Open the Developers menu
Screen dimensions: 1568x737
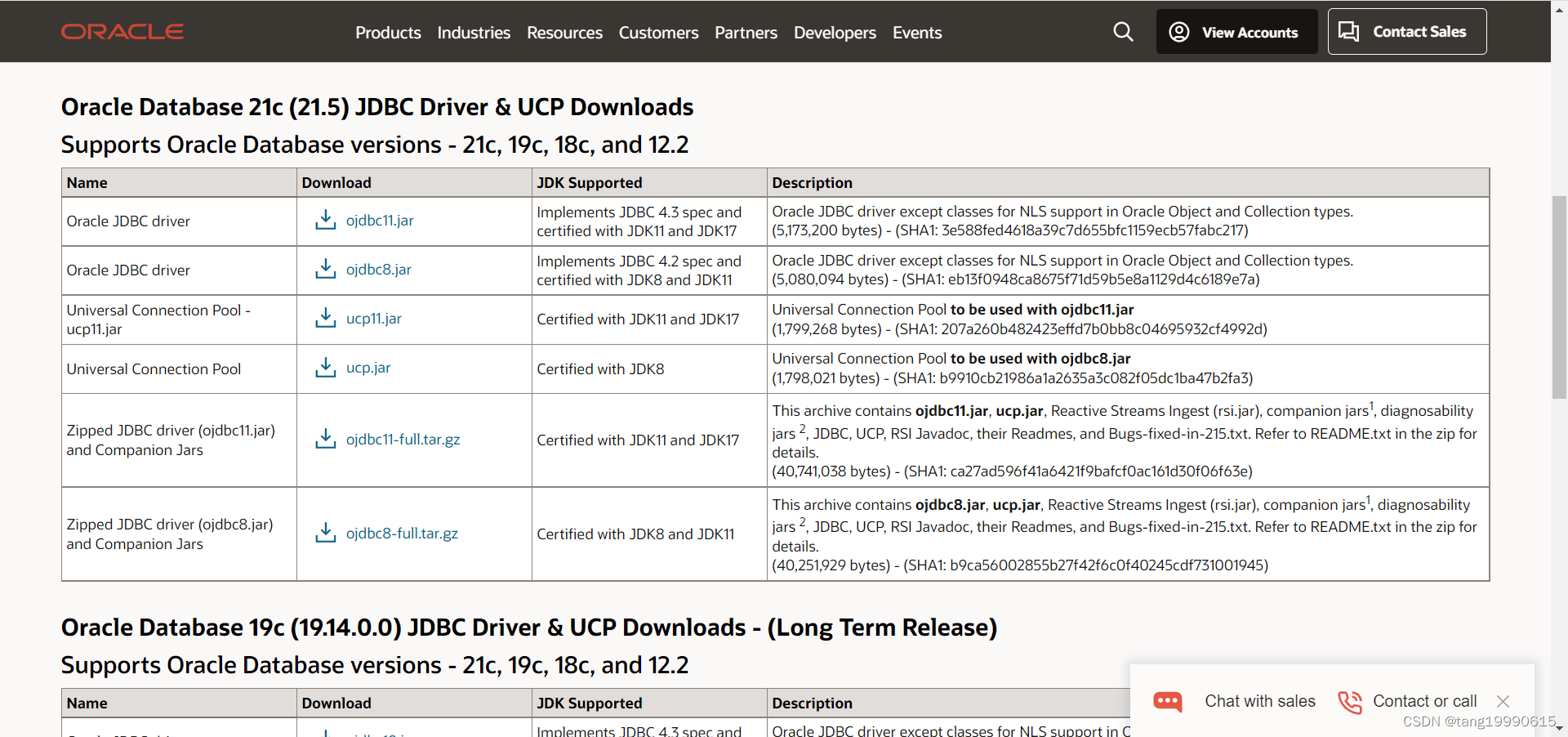(x=835, y=33)
